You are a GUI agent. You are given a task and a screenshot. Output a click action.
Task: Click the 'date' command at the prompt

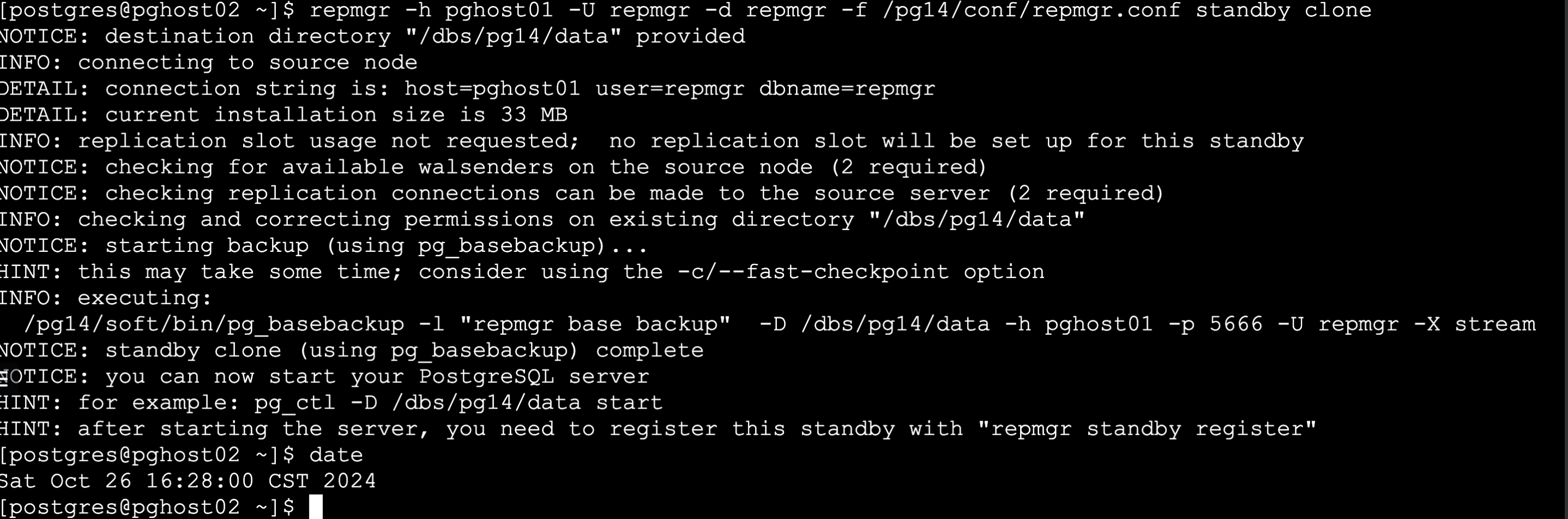[x=335, y=455]
